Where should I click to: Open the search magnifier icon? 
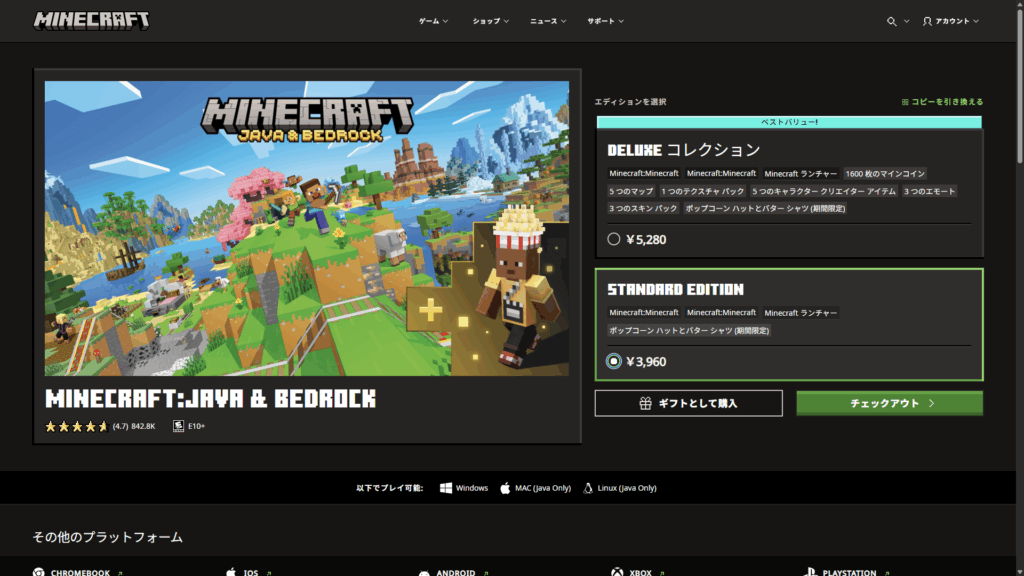[891, 22]
